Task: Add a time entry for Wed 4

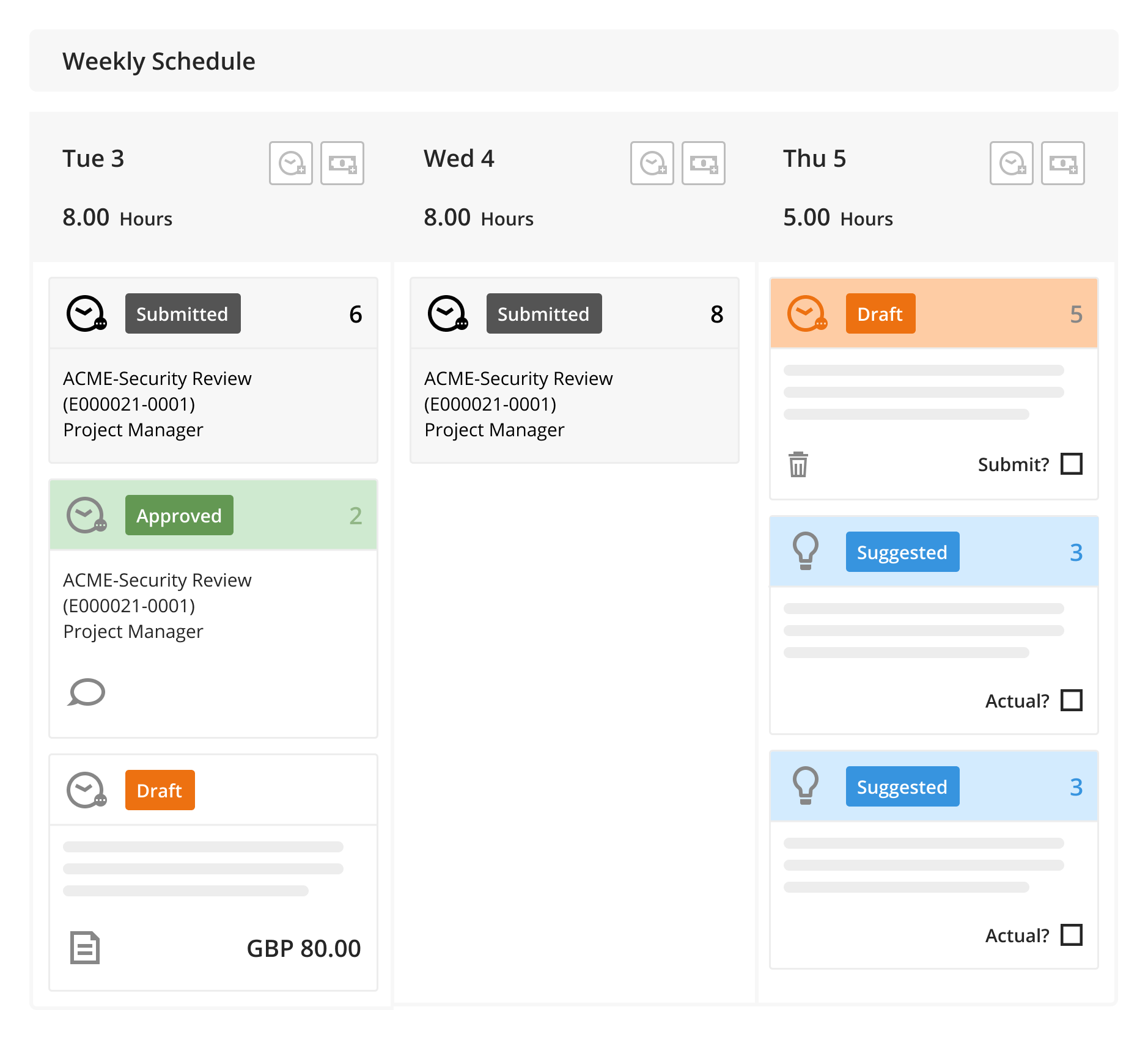Action: click(x=652, y=163)
